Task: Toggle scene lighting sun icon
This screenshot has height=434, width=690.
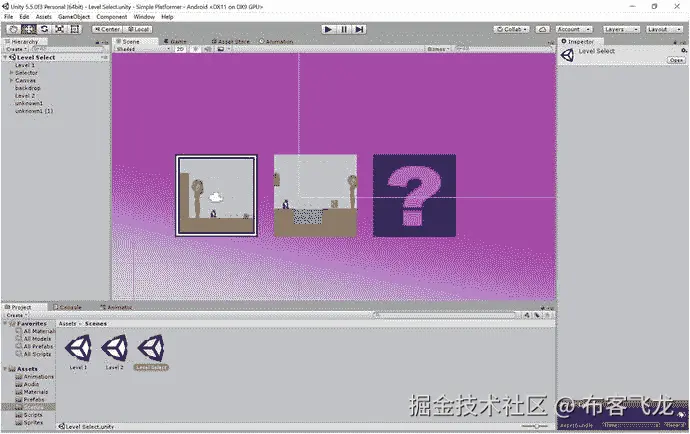Action: [x=195, y=49]
